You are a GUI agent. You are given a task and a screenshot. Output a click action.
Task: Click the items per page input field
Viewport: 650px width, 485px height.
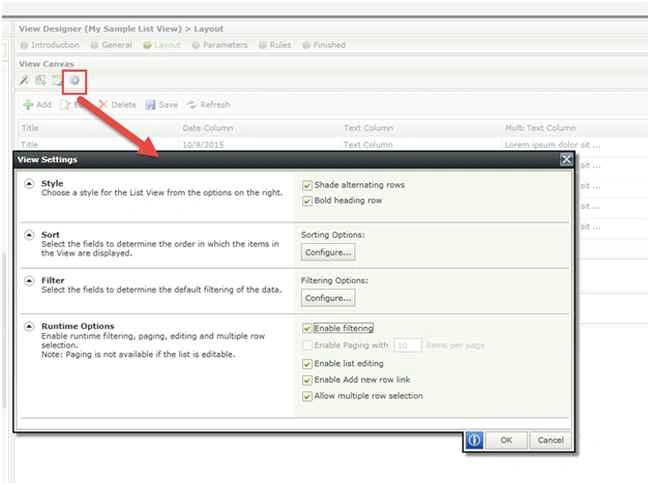pyautogui.click(x=407, y=345)
